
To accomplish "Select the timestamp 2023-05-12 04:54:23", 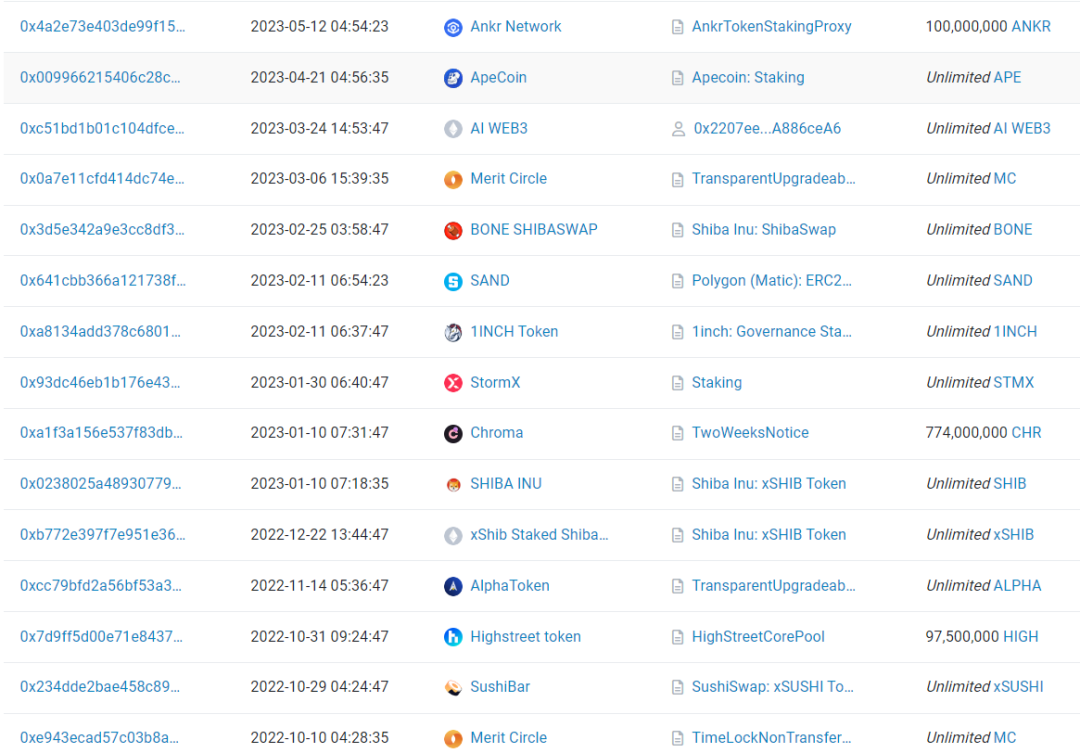I will click(x=320, y=26).
